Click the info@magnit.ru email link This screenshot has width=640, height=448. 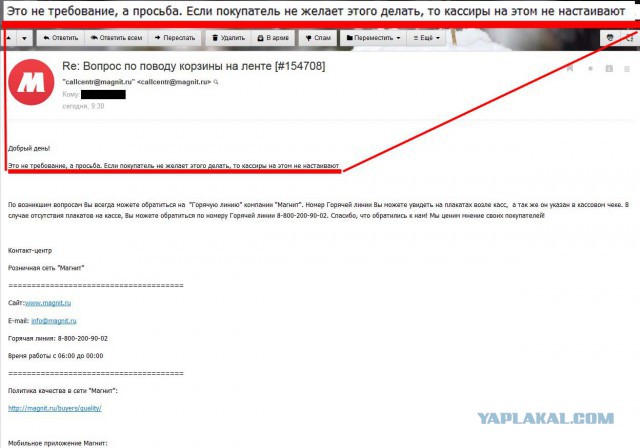(x=54, y=321)
